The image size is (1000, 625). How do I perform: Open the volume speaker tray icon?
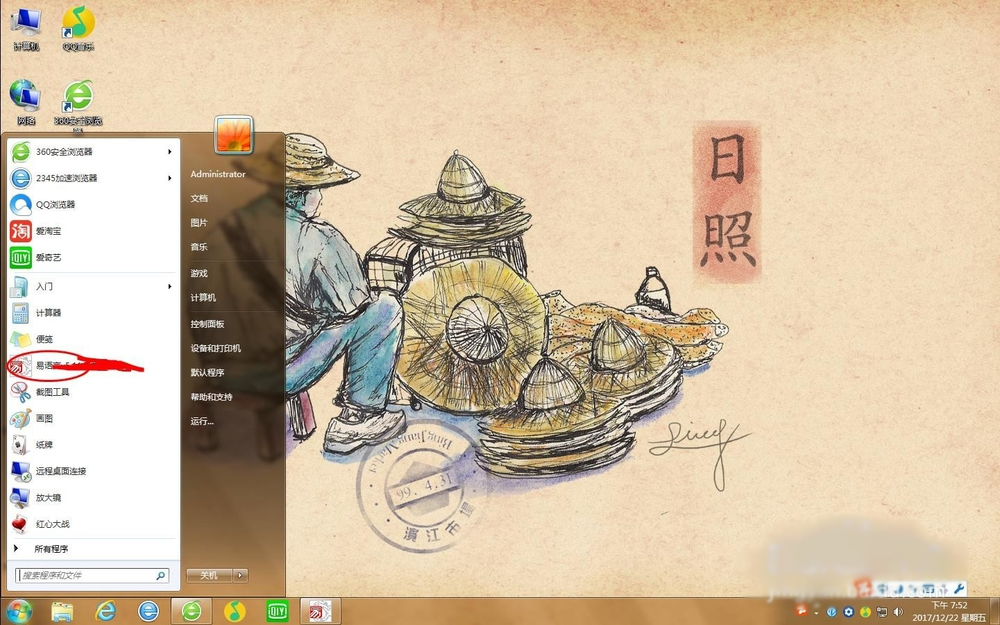[898, 612]
